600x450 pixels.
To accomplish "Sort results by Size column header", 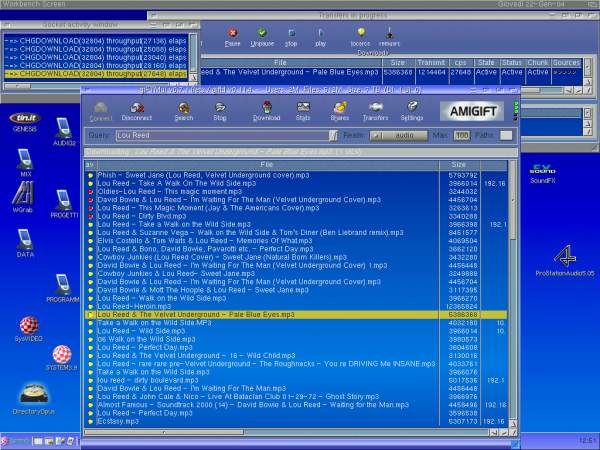I will pos(459,165).
